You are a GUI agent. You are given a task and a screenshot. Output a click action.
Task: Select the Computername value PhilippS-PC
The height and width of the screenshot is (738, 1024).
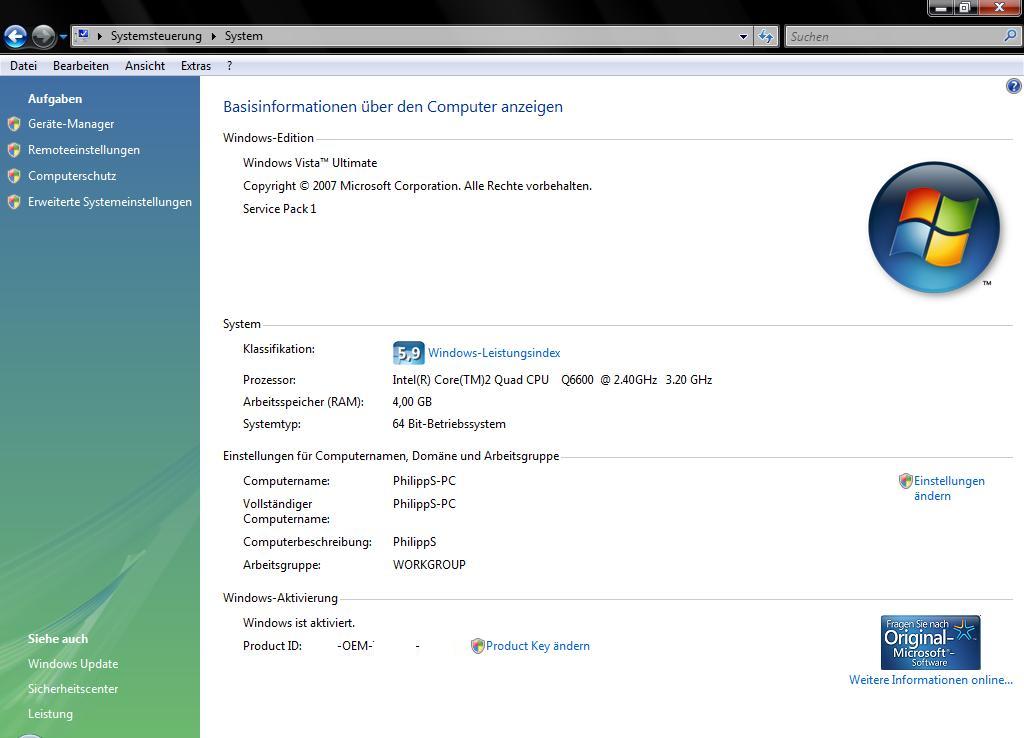424,481
